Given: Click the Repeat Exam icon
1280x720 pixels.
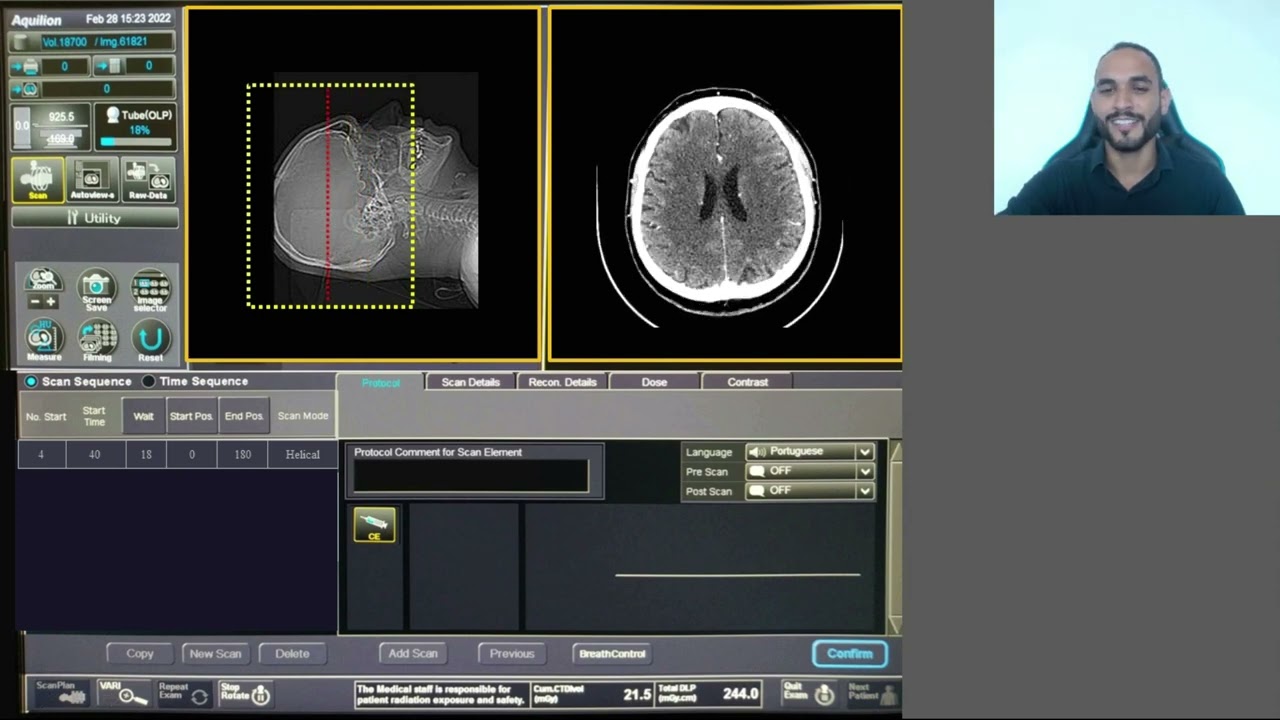Looking at the screenshot, I should click(x=184, y=692).
